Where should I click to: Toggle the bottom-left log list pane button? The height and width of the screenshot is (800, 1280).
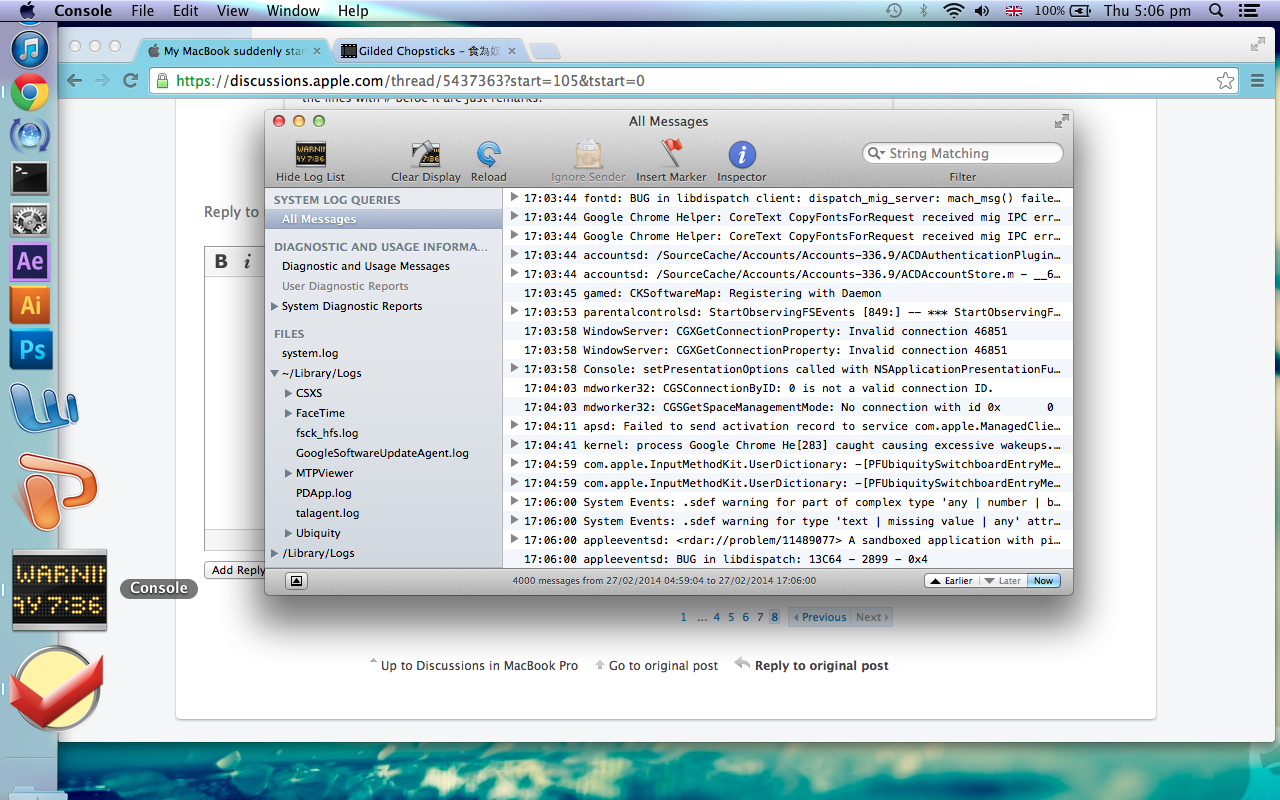297,580
